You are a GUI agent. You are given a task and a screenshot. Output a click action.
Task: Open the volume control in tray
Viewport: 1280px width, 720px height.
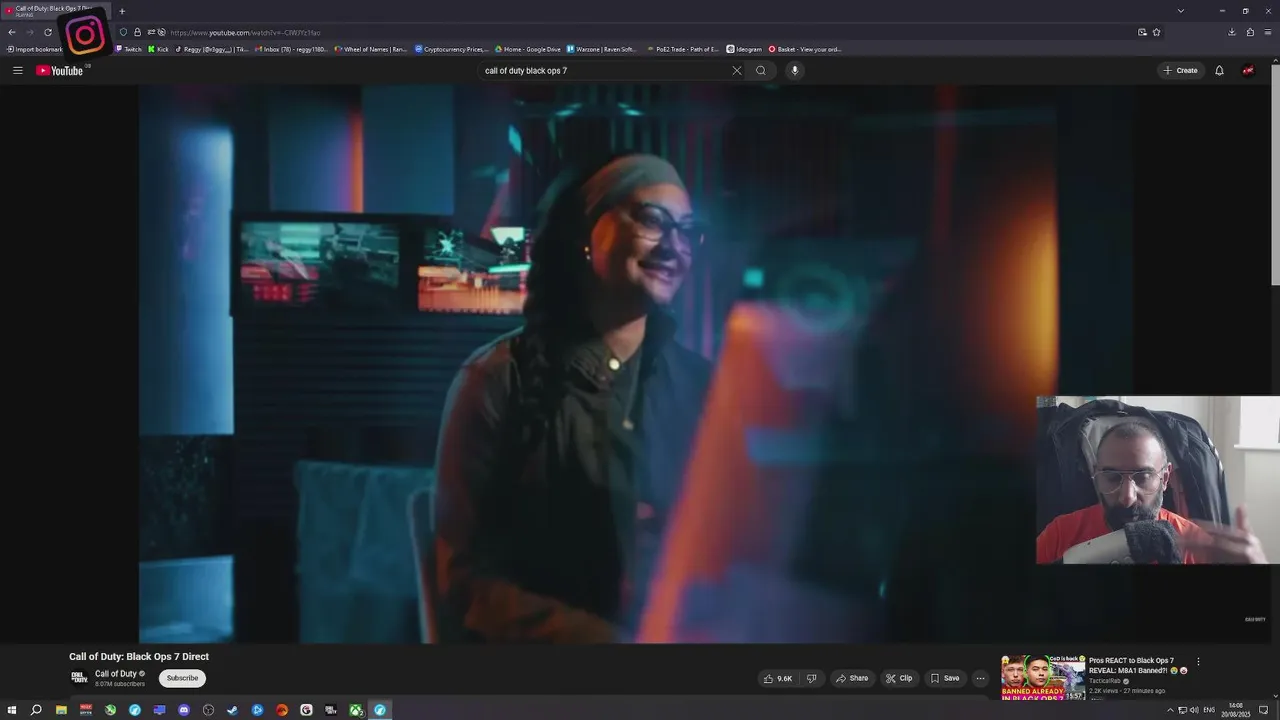[1194, 710]
